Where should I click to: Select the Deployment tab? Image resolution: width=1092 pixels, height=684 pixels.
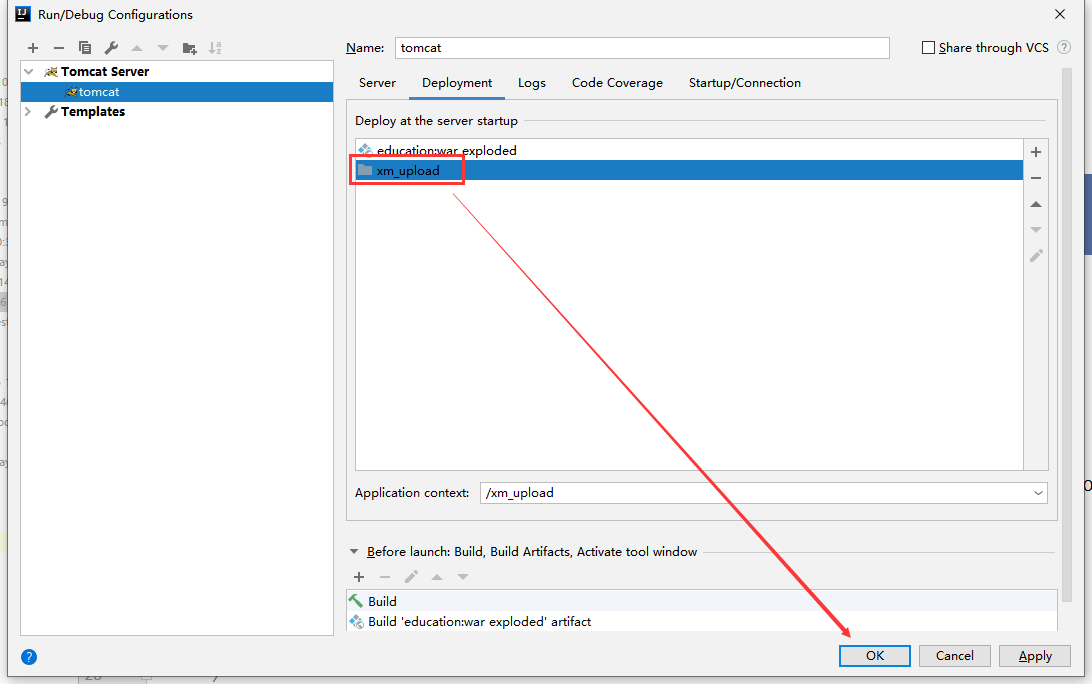(x=457, y=83)
